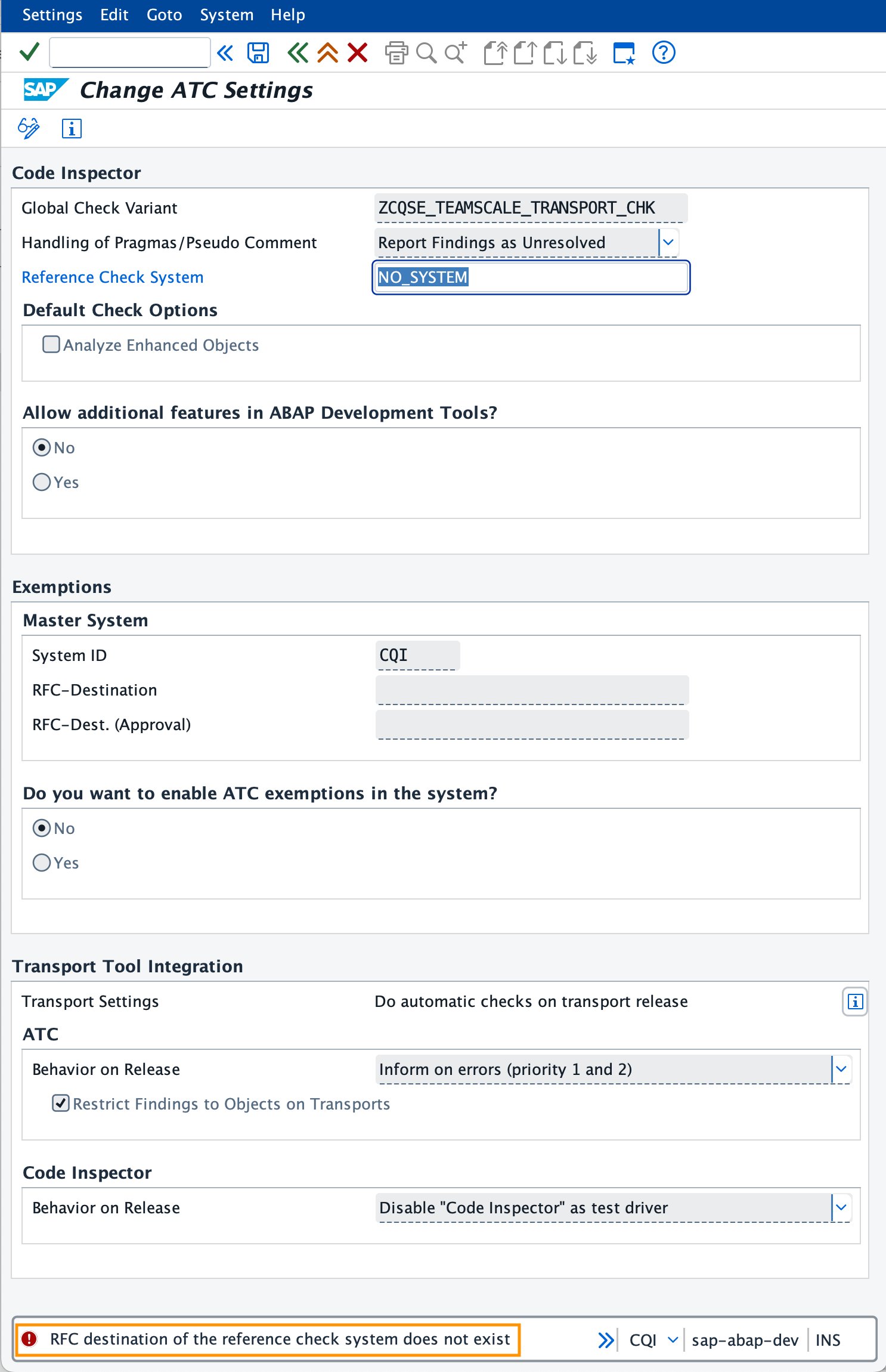Click the Save disk icon
Screen dimensions: 886x1372
258,52
